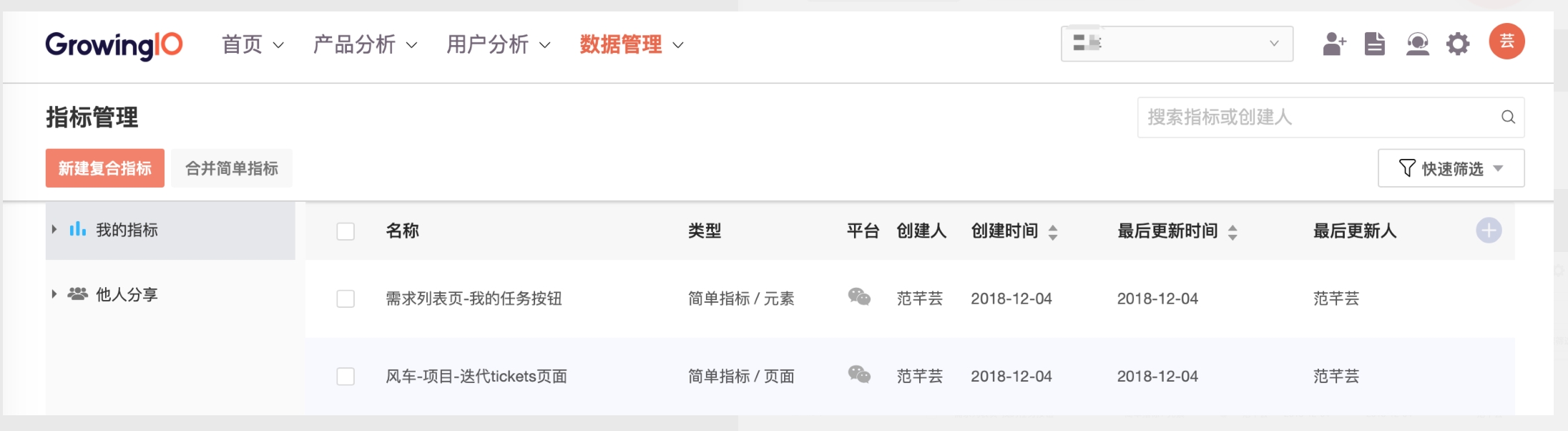Open the 快速筛选 filter dropdown
1568x431 pixels.
click(x=1451, y=168)
